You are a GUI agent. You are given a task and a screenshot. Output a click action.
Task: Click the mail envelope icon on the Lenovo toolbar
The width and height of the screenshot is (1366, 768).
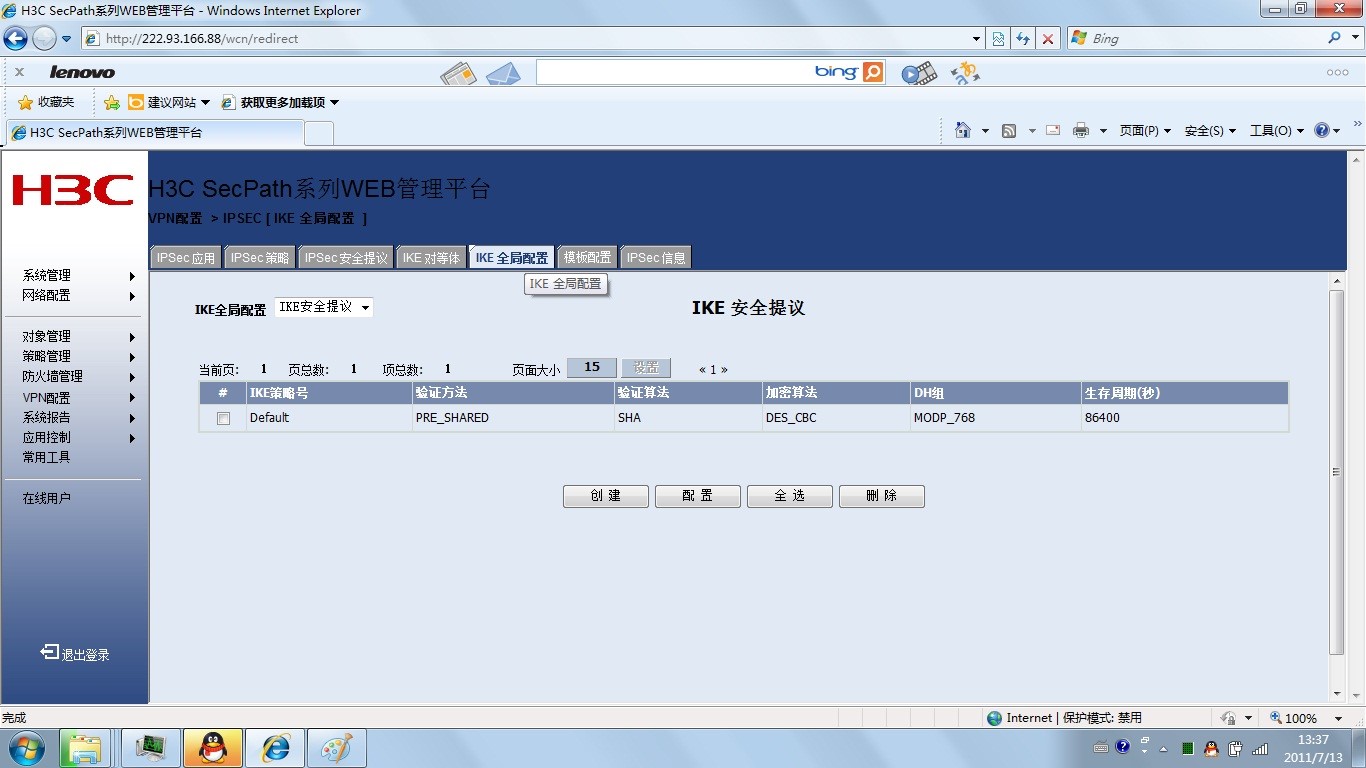pos(504,72)
